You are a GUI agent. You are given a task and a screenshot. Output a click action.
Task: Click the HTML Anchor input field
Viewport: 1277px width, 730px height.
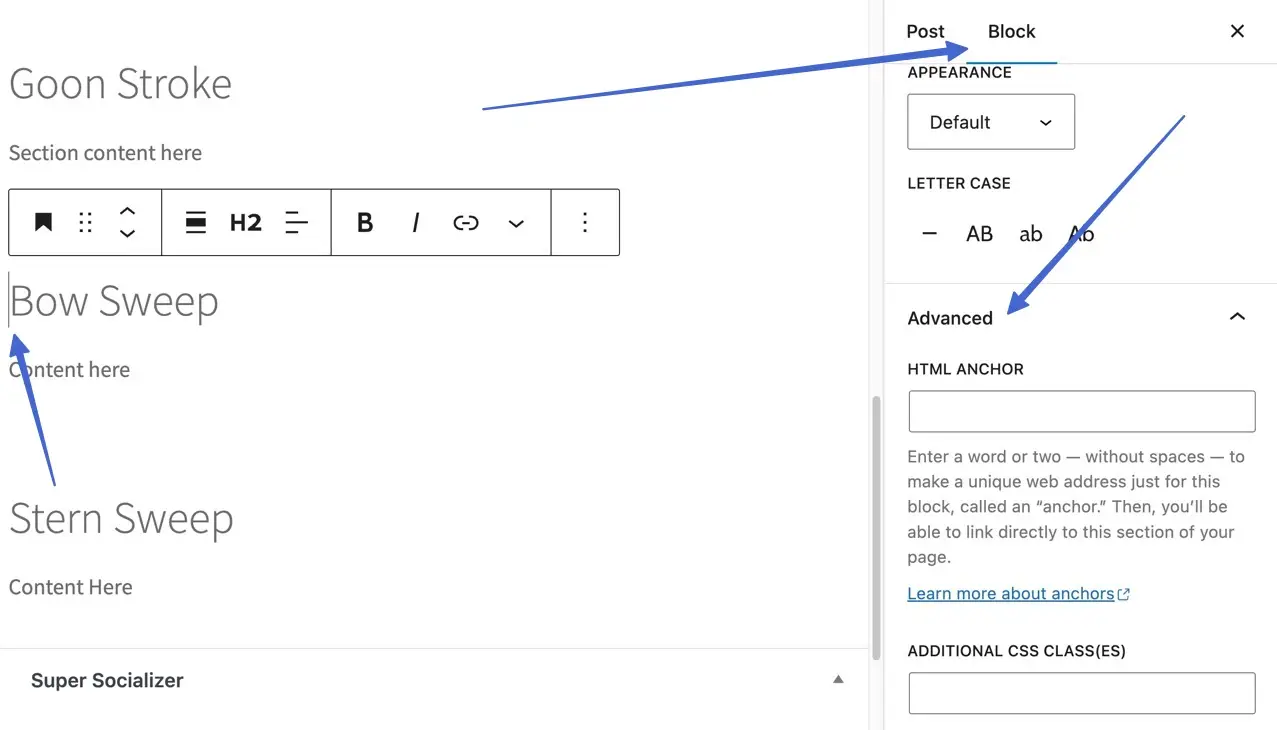coord(1081,411)
